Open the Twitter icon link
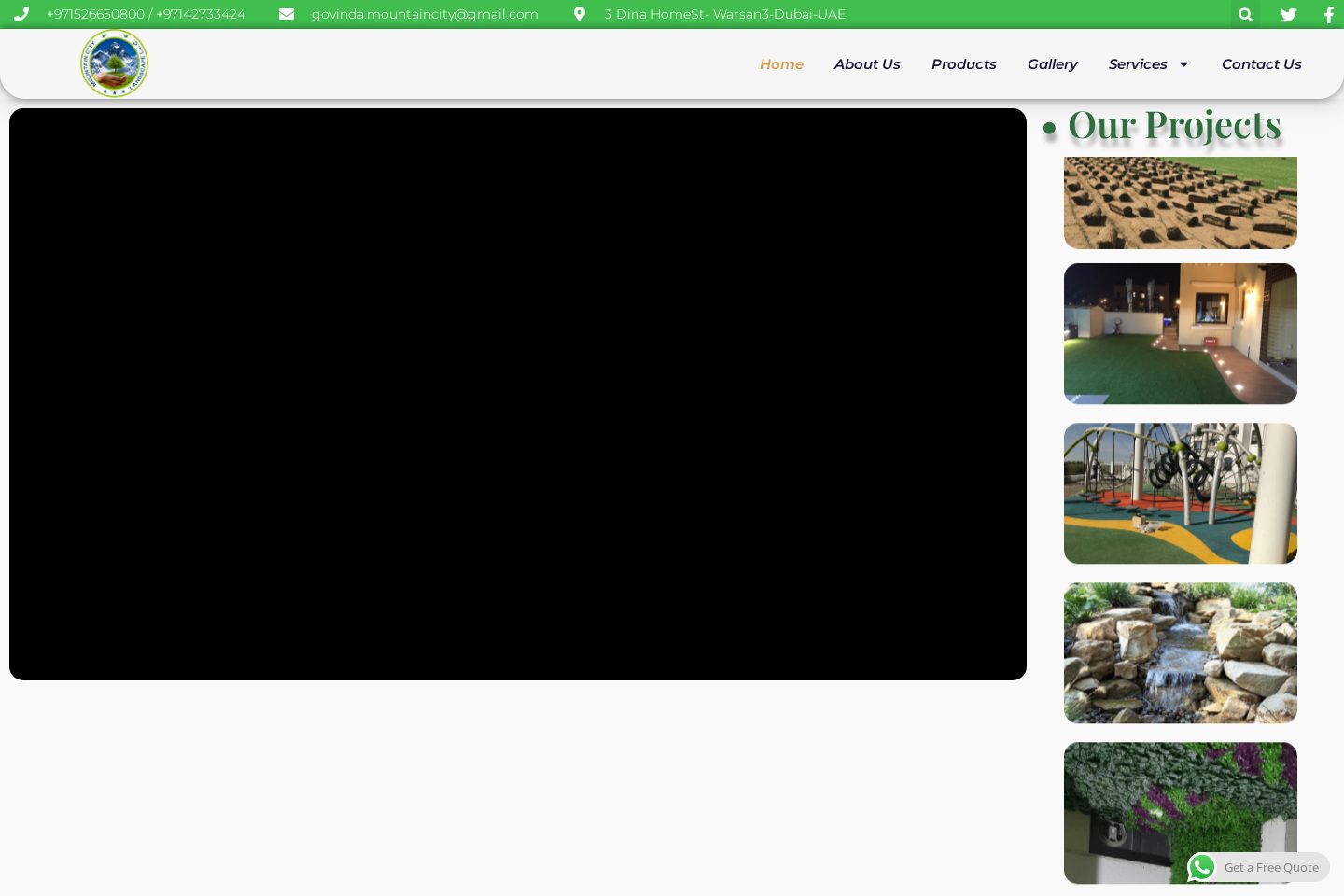The width and height of the screenshot is (1344, 896). 1289,14
